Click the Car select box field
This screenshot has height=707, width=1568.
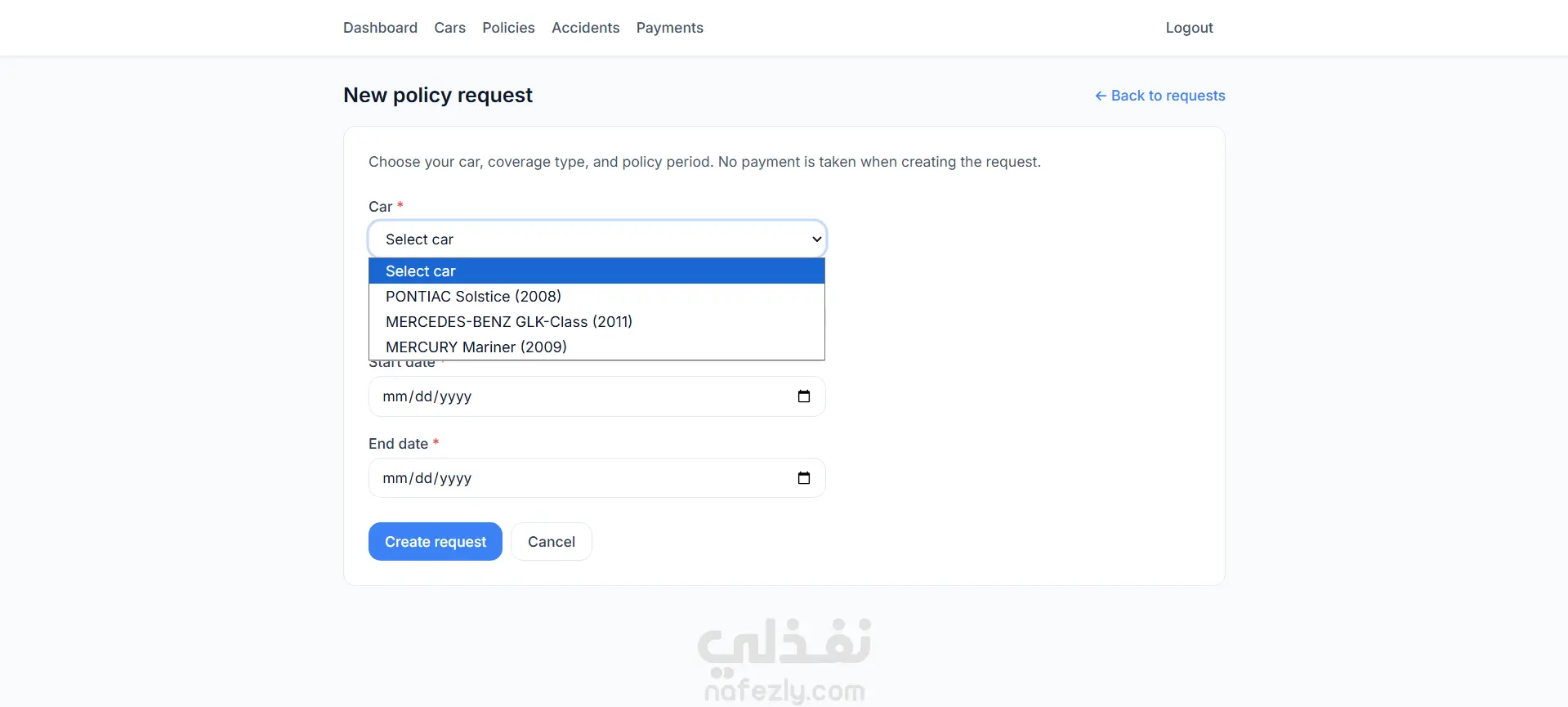click(596, 239)
